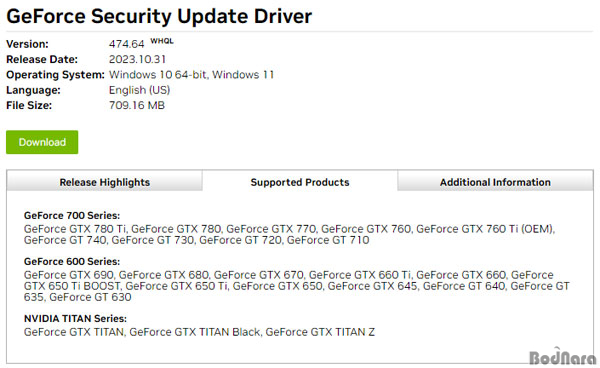Viewport: 600px width, 368px height.
Task: Click the version number 474.64
Action: [x=127, y=44]
